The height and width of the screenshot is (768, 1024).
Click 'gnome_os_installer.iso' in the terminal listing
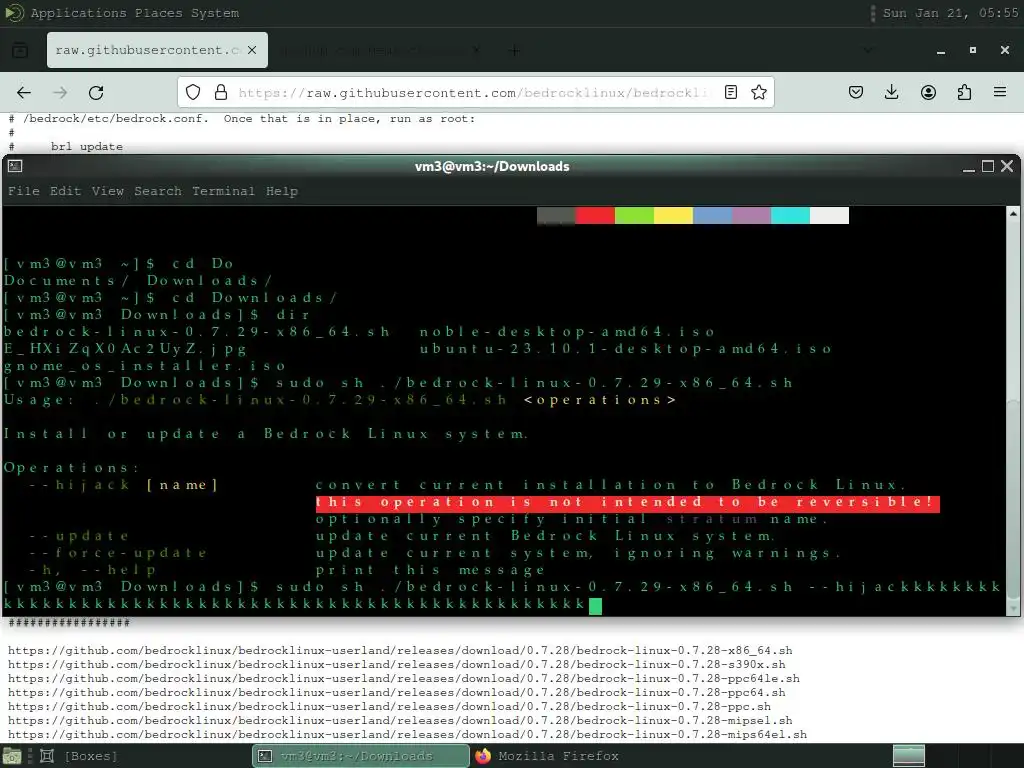(145, 366)
